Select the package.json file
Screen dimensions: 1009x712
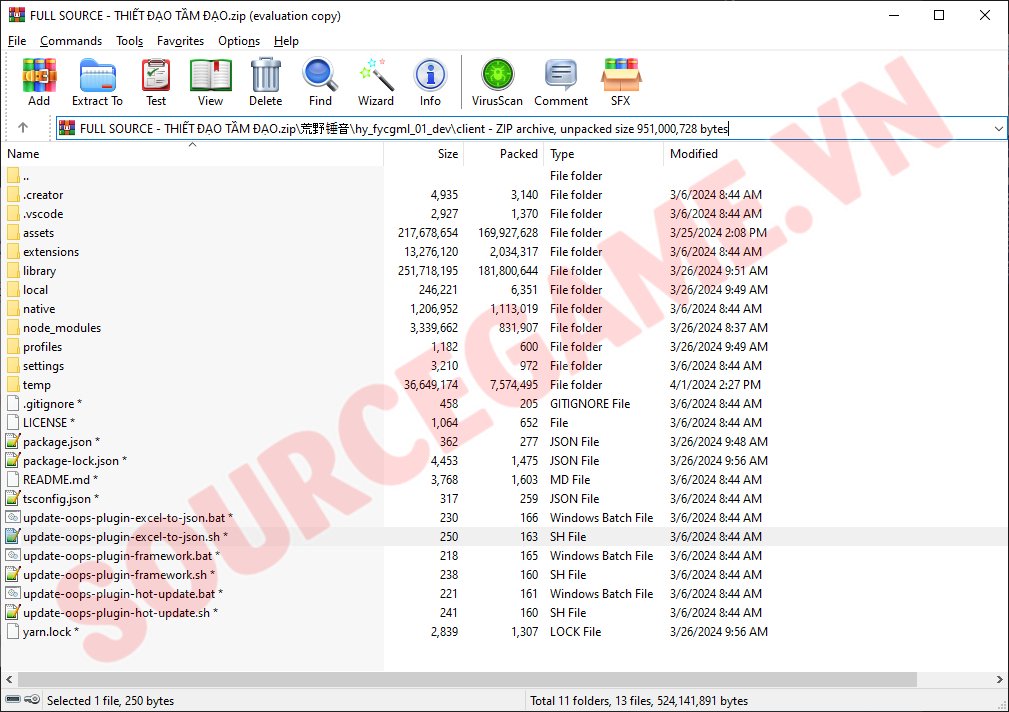coord(58,442)
